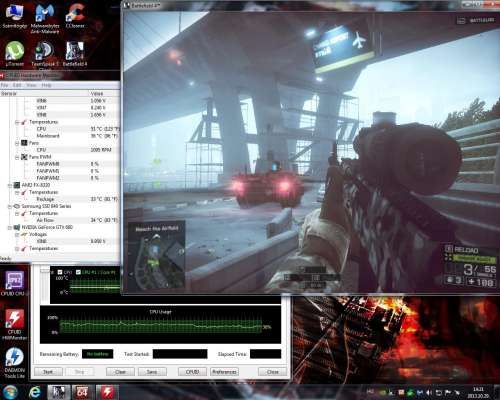The height and width of the screenshot is (400, 500).
Task: Collapse the AMD FX-8320 tree node
Action: point(10,185)
